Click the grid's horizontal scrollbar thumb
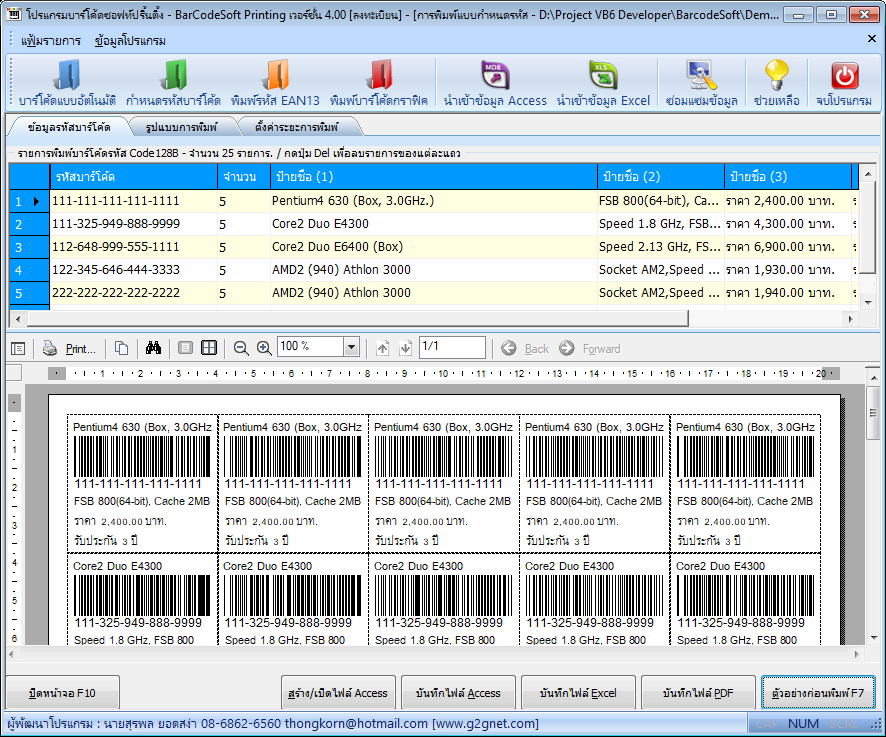Image resolution: width=886 pixels, height=737 pixels. [x=358, y=319]
